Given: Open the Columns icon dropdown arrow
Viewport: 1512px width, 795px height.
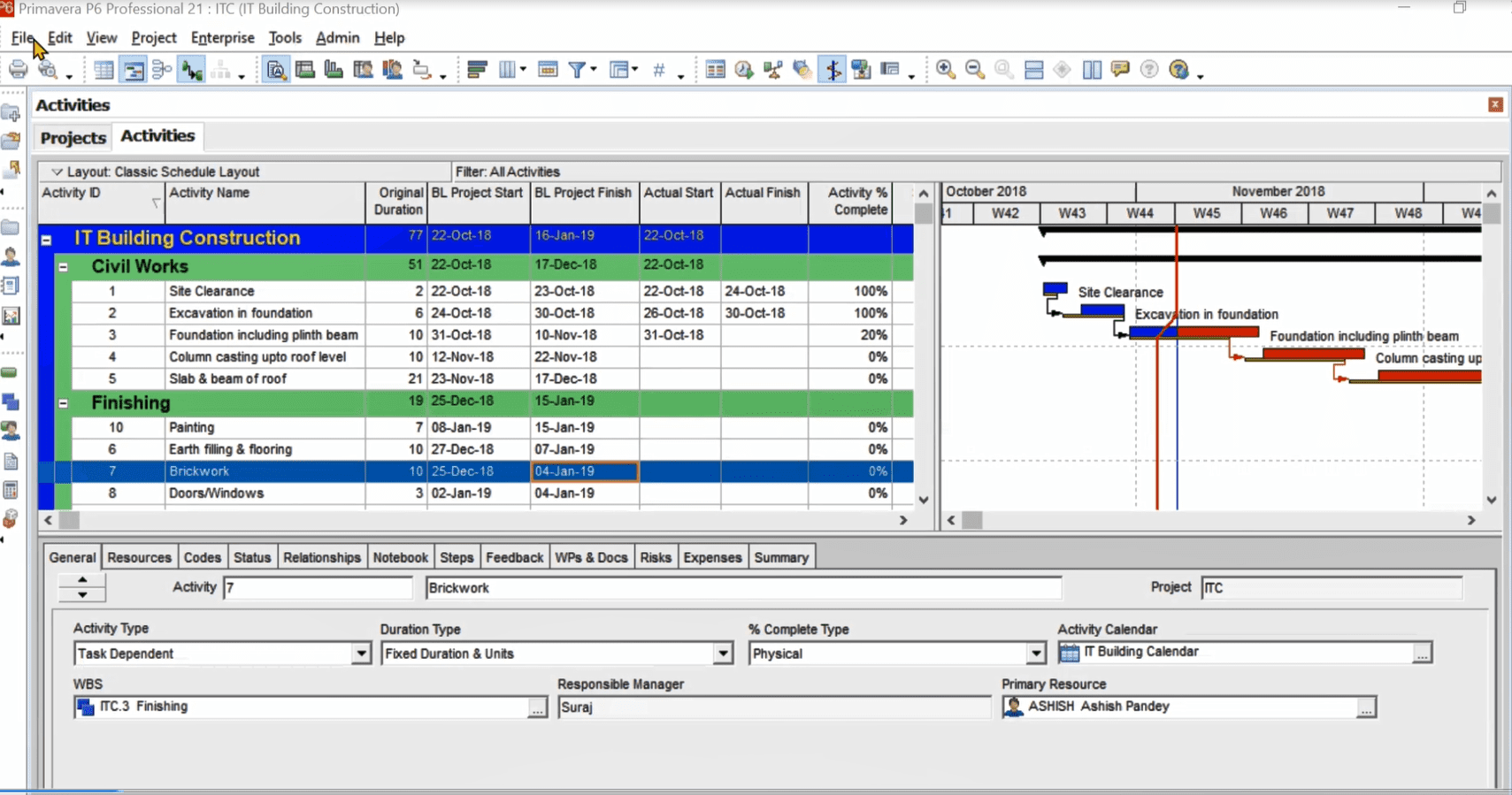Looking at the screenshot, I should click(524, 70).
